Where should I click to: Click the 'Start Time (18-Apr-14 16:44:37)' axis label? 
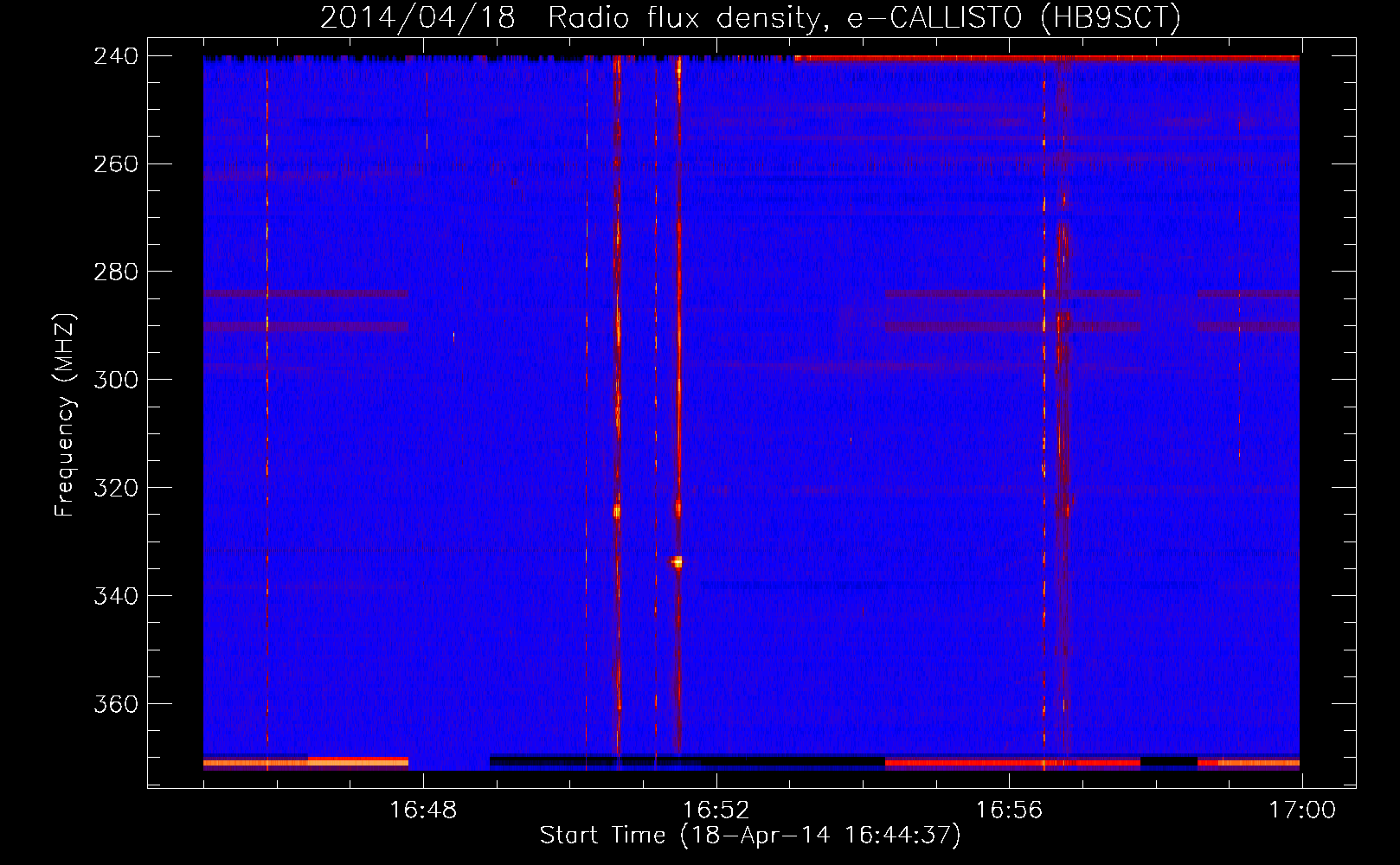(750, 836)
